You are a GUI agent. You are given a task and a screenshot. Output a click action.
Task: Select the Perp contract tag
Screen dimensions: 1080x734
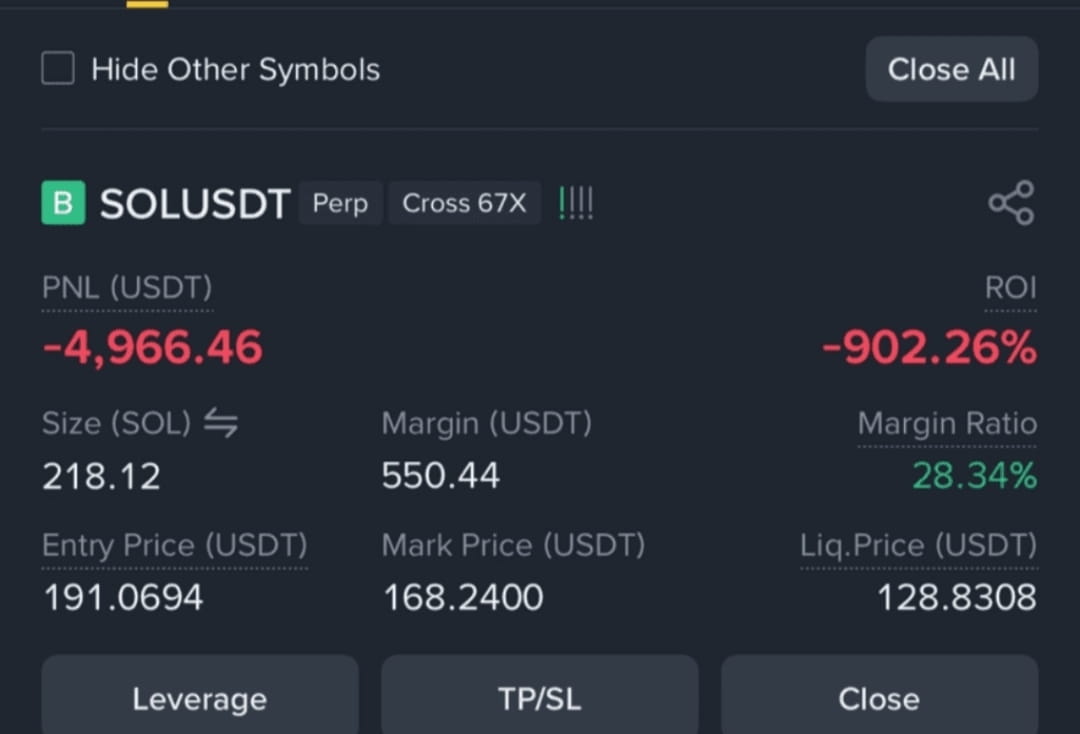point(340,203)
